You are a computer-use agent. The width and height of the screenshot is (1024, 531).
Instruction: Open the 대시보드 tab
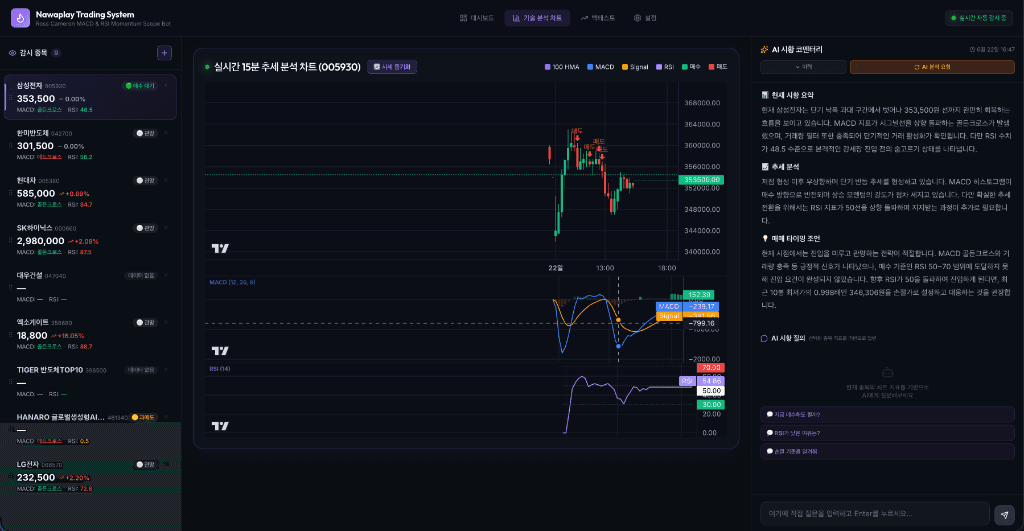477,18
